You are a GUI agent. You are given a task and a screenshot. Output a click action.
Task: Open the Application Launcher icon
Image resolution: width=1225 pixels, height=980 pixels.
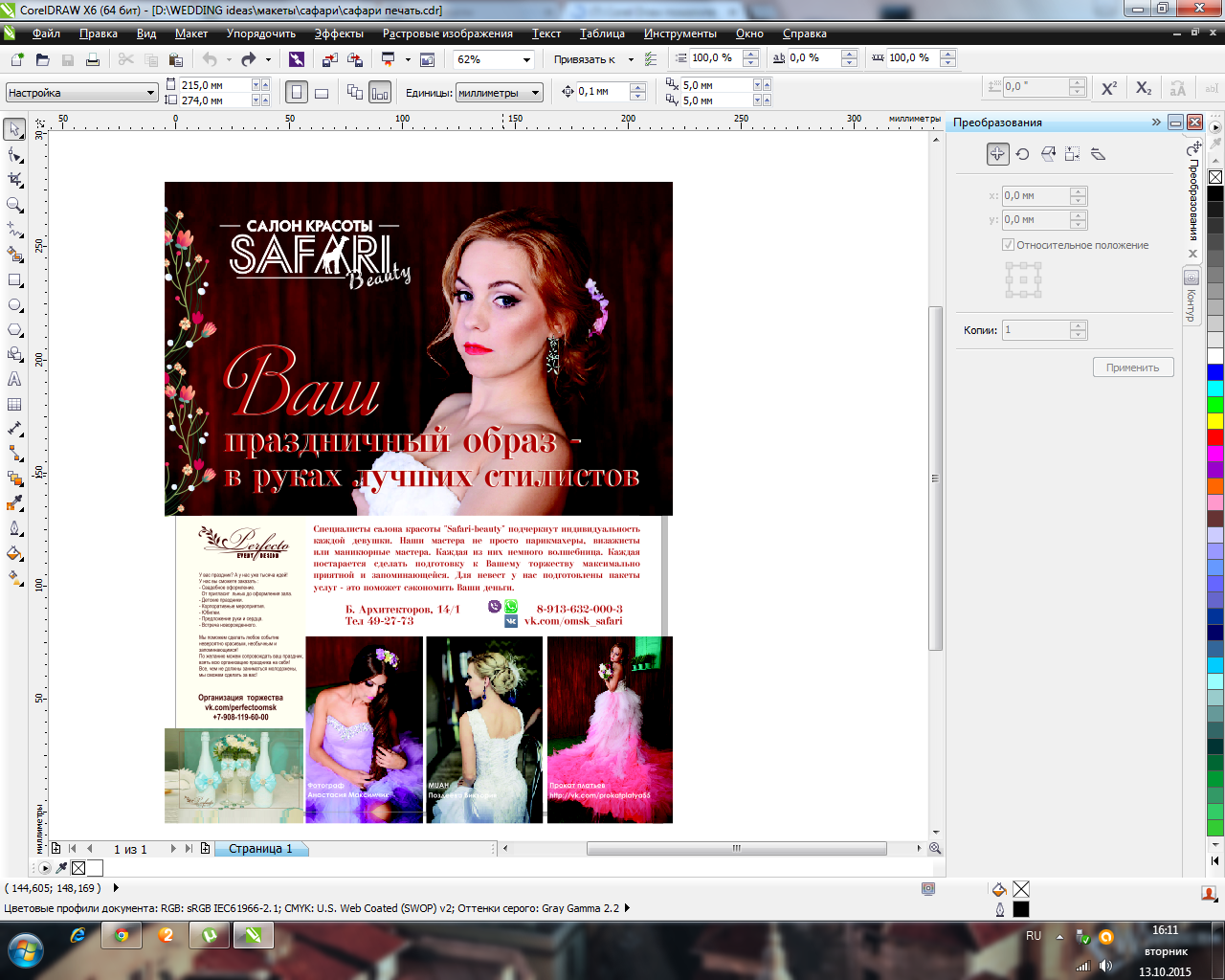(x=388, y=59)
